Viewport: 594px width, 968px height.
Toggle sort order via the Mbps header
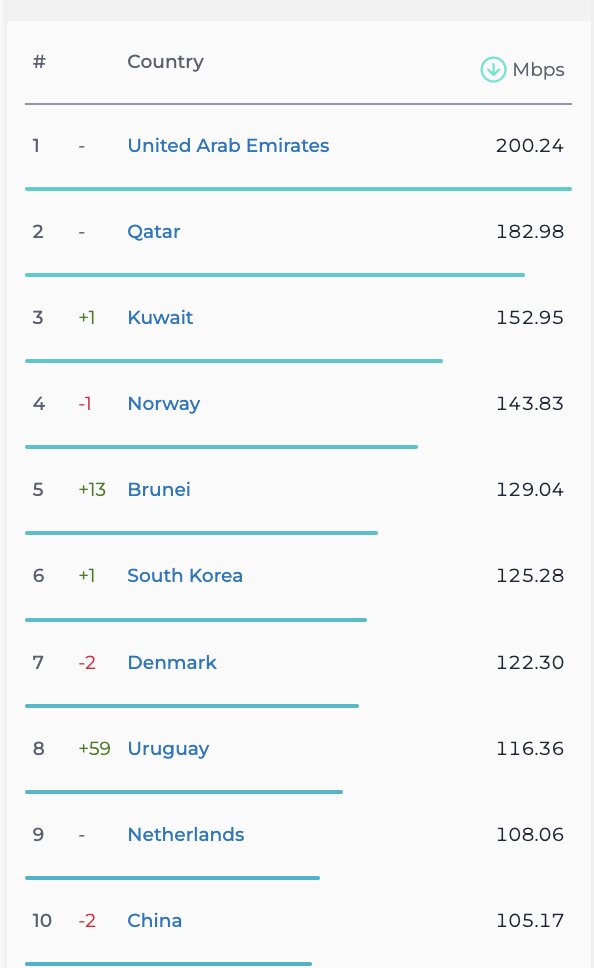537,70
